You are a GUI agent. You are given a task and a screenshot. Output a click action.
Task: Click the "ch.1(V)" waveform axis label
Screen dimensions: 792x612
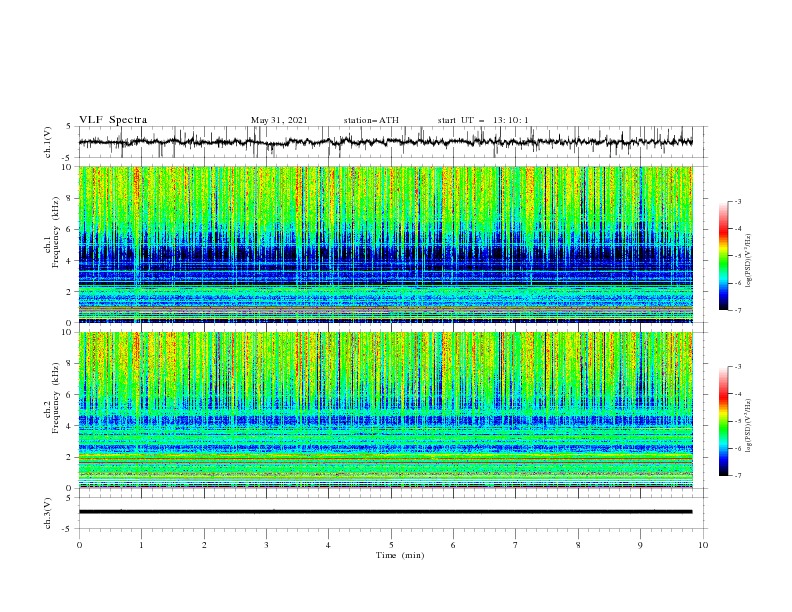coord(48,142)
